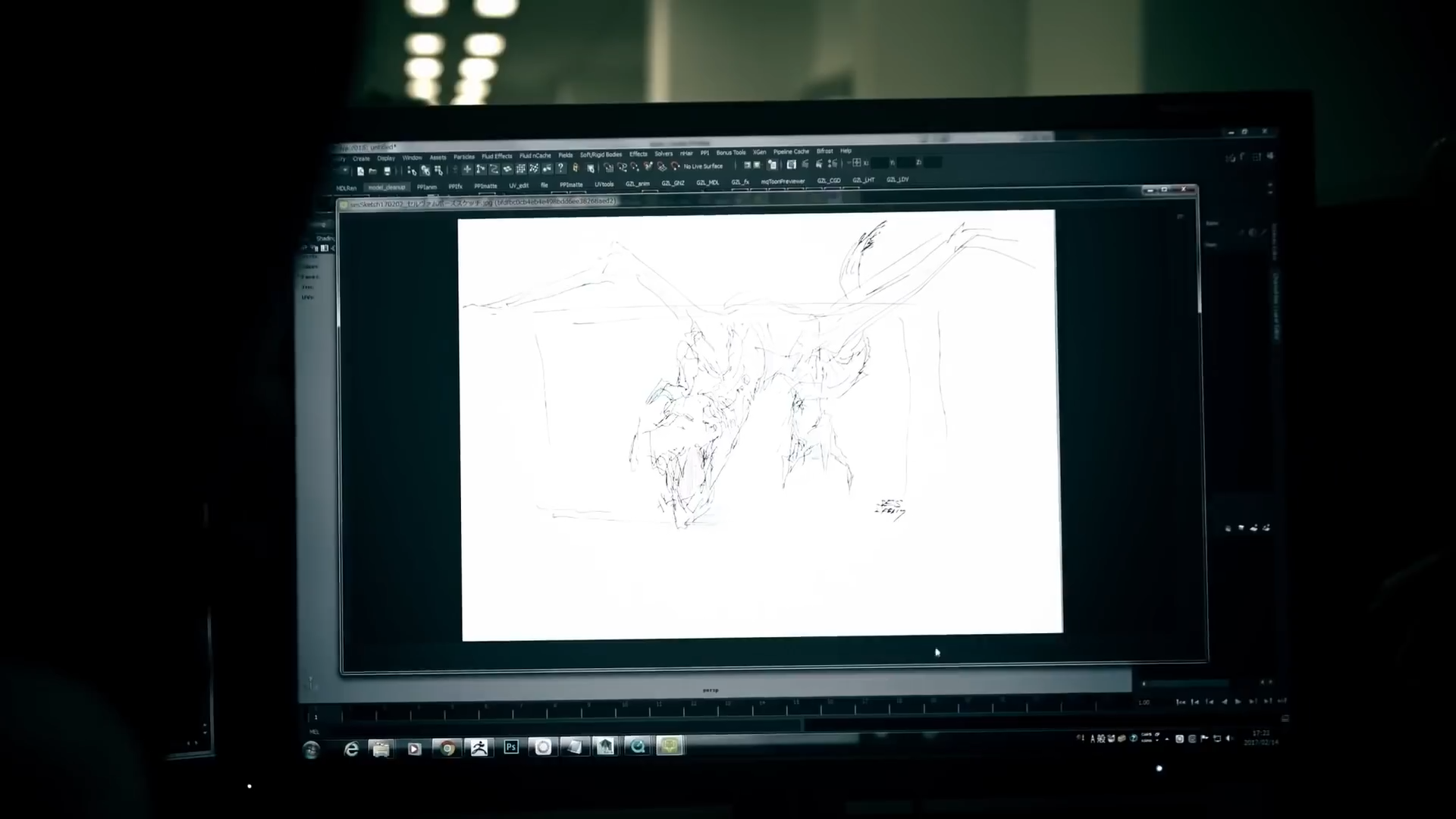1456x819 pixels.
Task: Open the Assets menu
Action: click(438, 158)
